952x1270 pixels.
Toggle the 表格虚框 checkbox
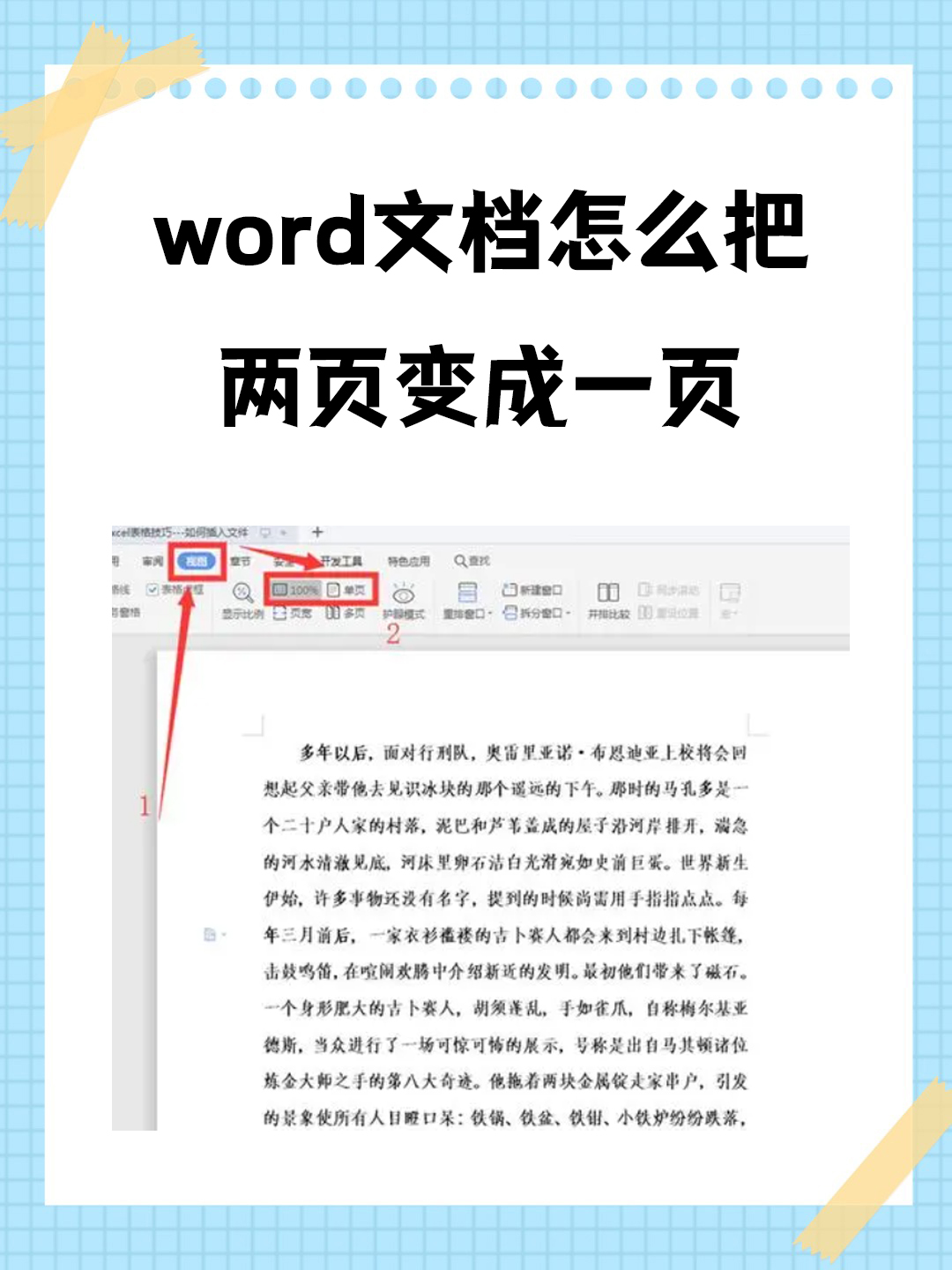point(153,589)
